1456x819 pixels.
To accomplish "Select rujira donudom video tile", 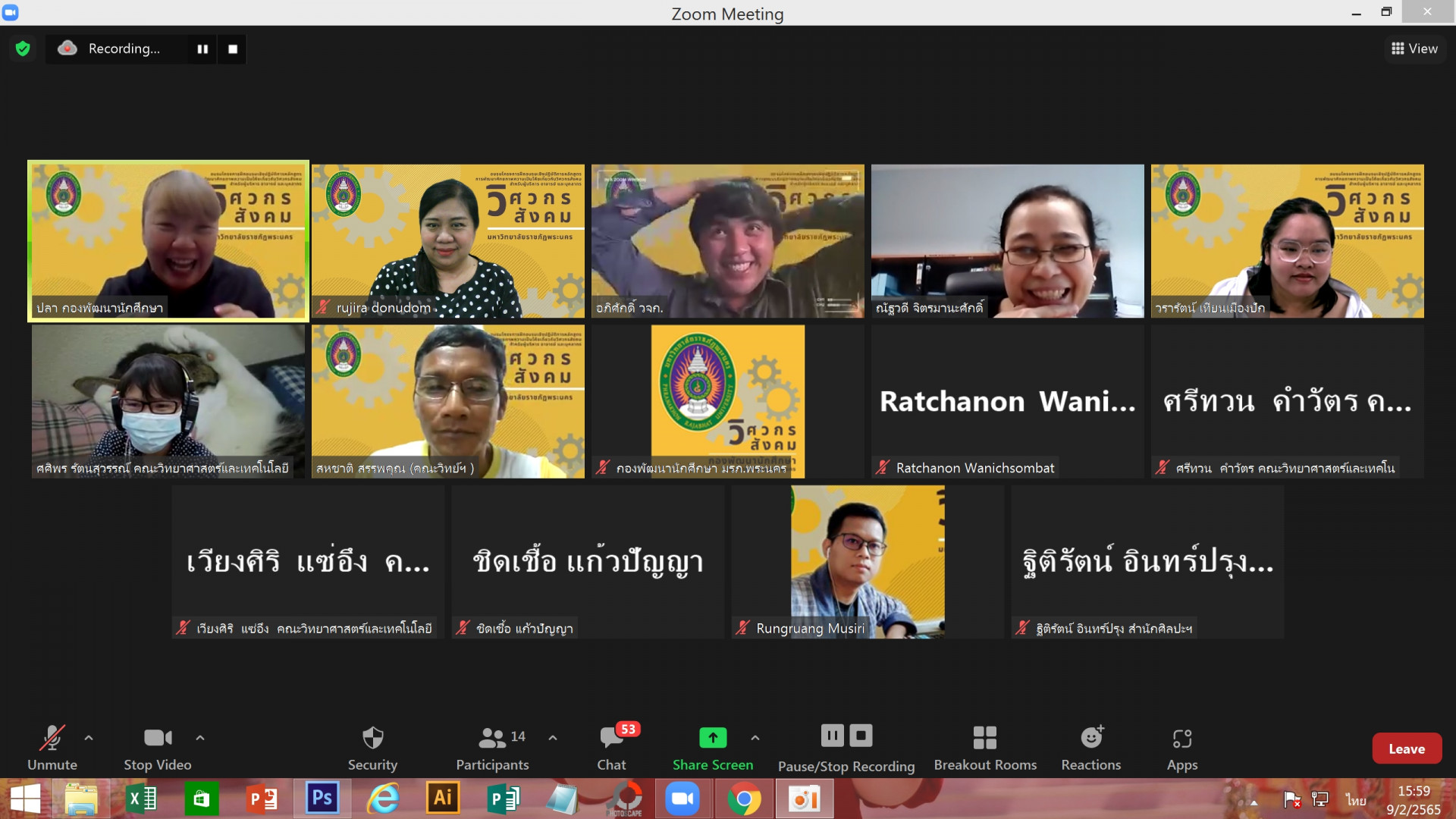I will pos(448,240).
